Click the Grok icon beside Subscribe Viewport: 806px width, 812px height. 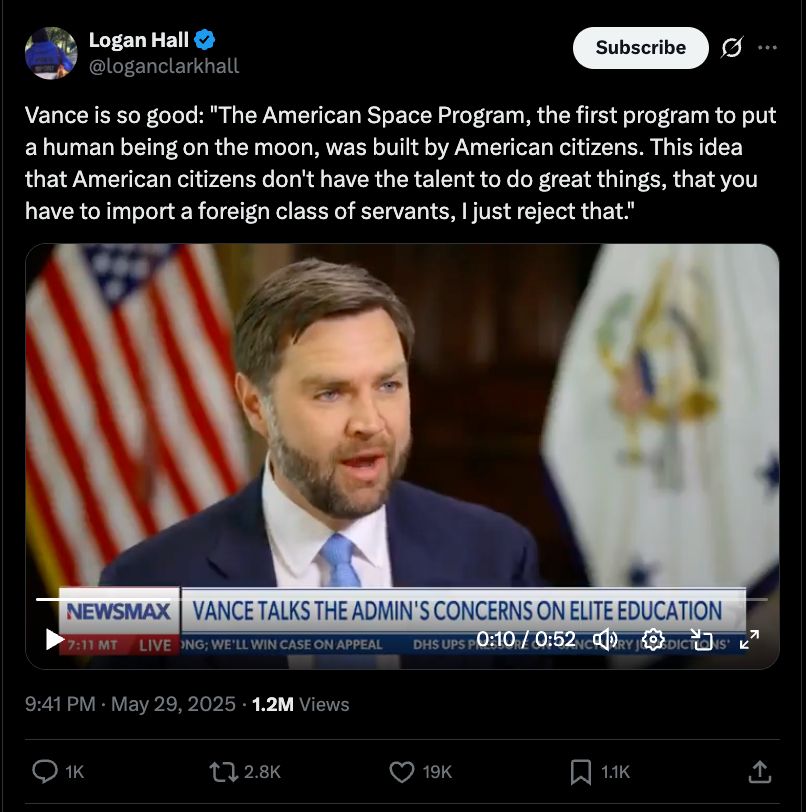(x=731, y=47)
